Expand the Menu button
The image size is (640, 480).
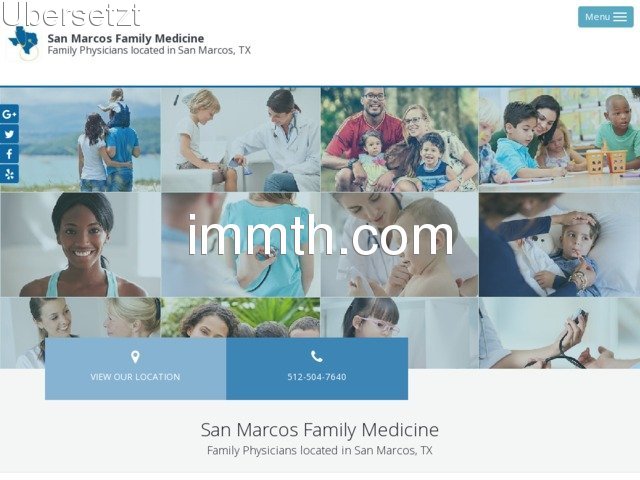point(606,17)
